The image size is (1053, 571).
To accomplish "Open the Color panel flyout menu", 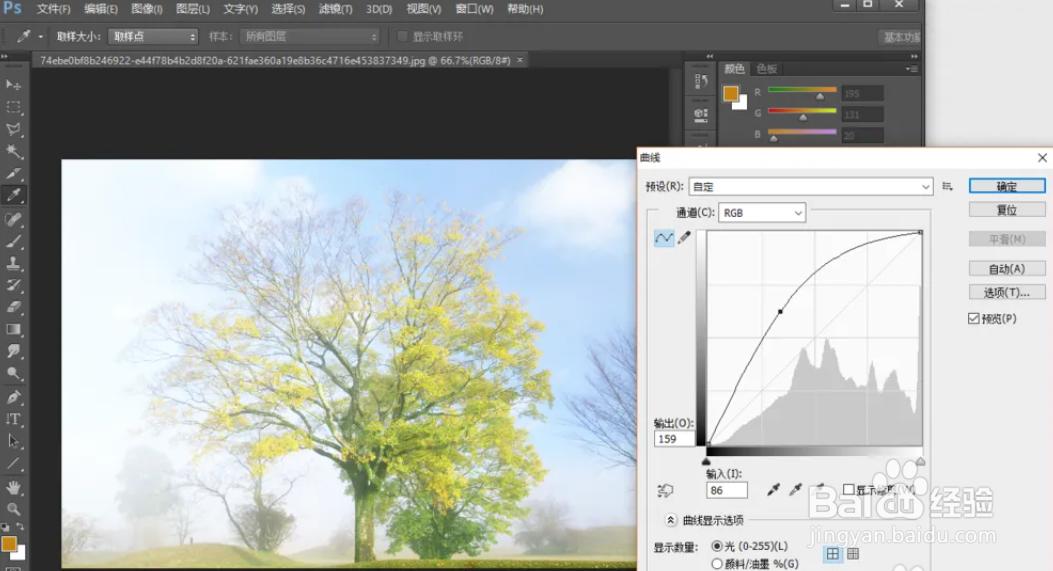I will tap(911, 69).
